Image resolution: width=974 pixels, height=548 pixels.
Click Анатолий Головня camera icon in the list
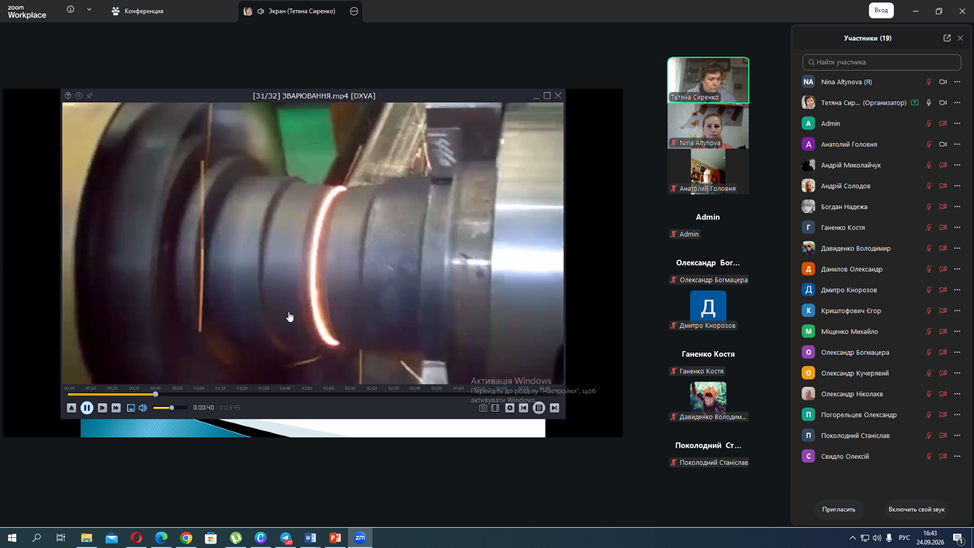tap(943, 144)
